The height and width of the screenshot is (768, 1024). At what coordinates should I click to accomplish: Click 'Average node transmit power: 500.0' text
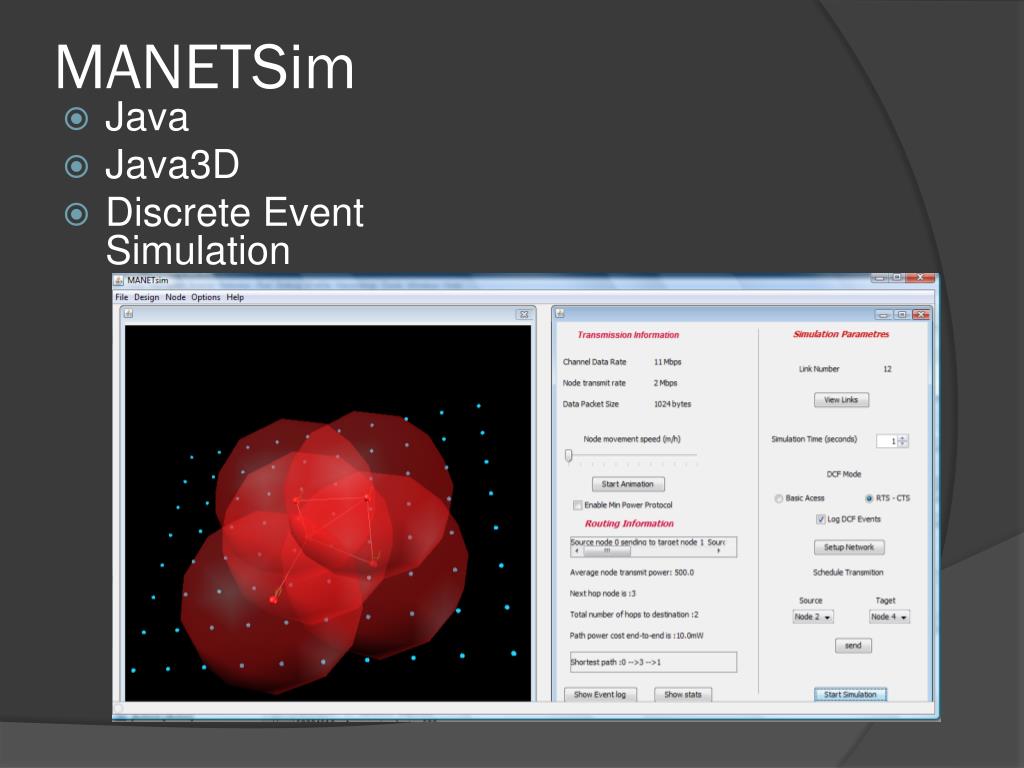click(x=632, y=573)
